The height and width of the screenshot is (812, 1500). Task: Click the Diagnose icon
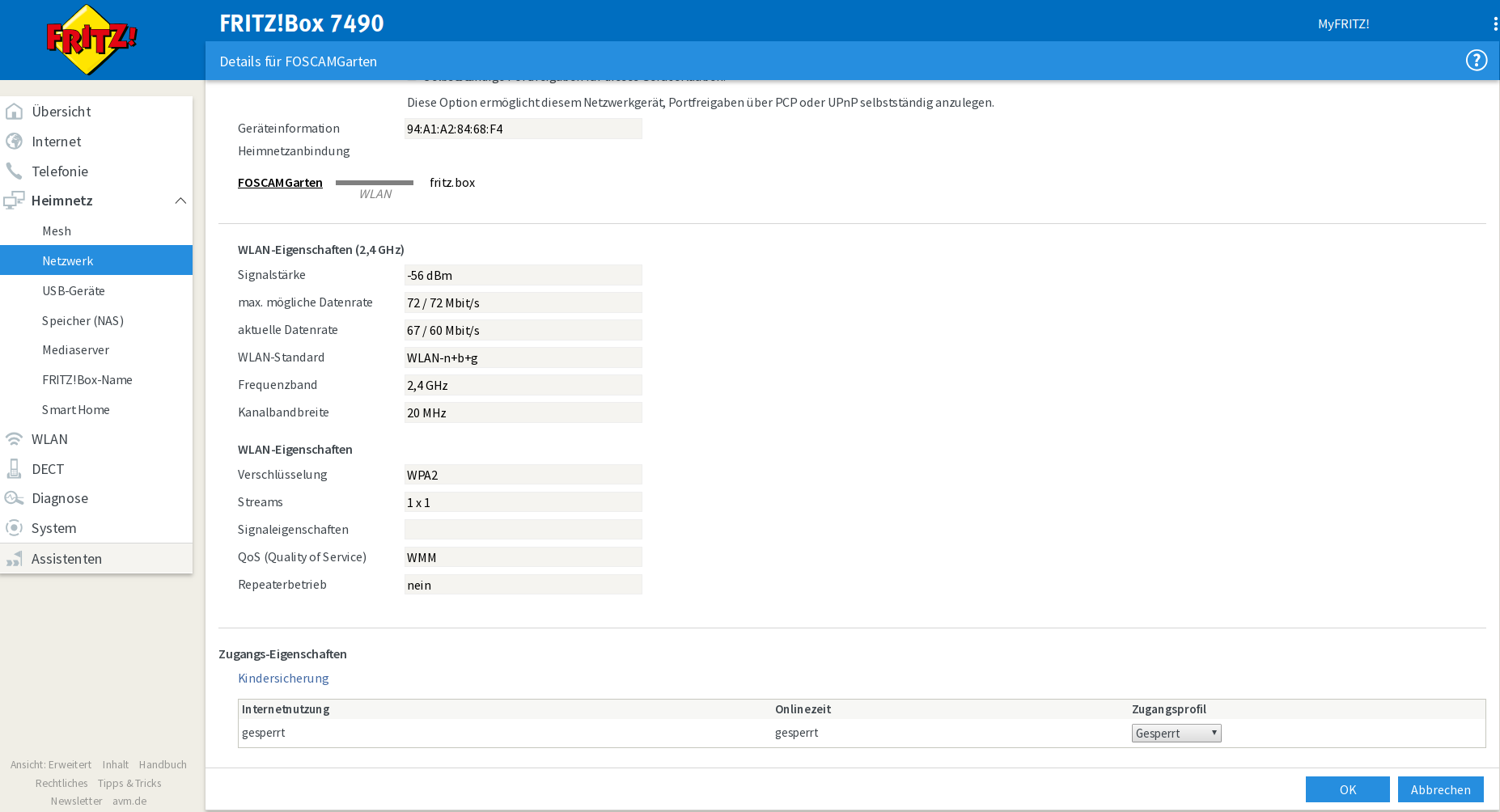(x=14, y=498)
